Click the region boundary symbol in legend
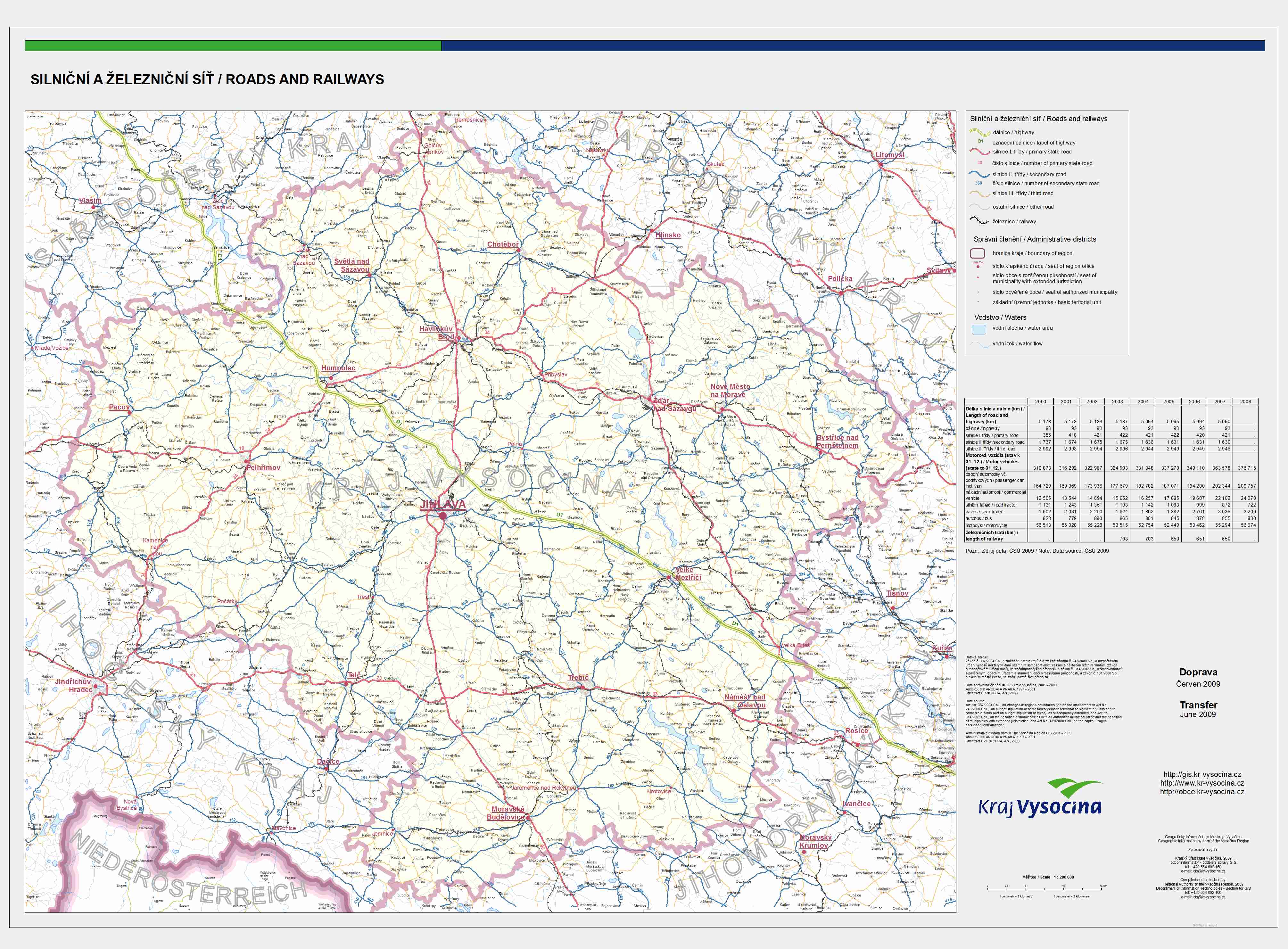 pyautogui.click(x=978, y=253)
